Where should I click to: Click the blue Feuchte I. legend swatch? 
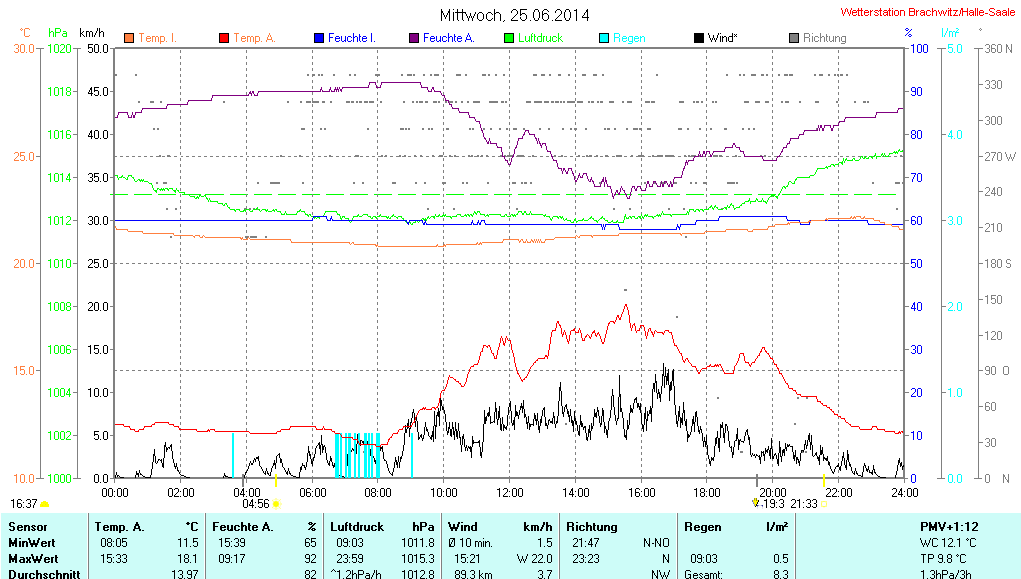[x=319, y=38]
